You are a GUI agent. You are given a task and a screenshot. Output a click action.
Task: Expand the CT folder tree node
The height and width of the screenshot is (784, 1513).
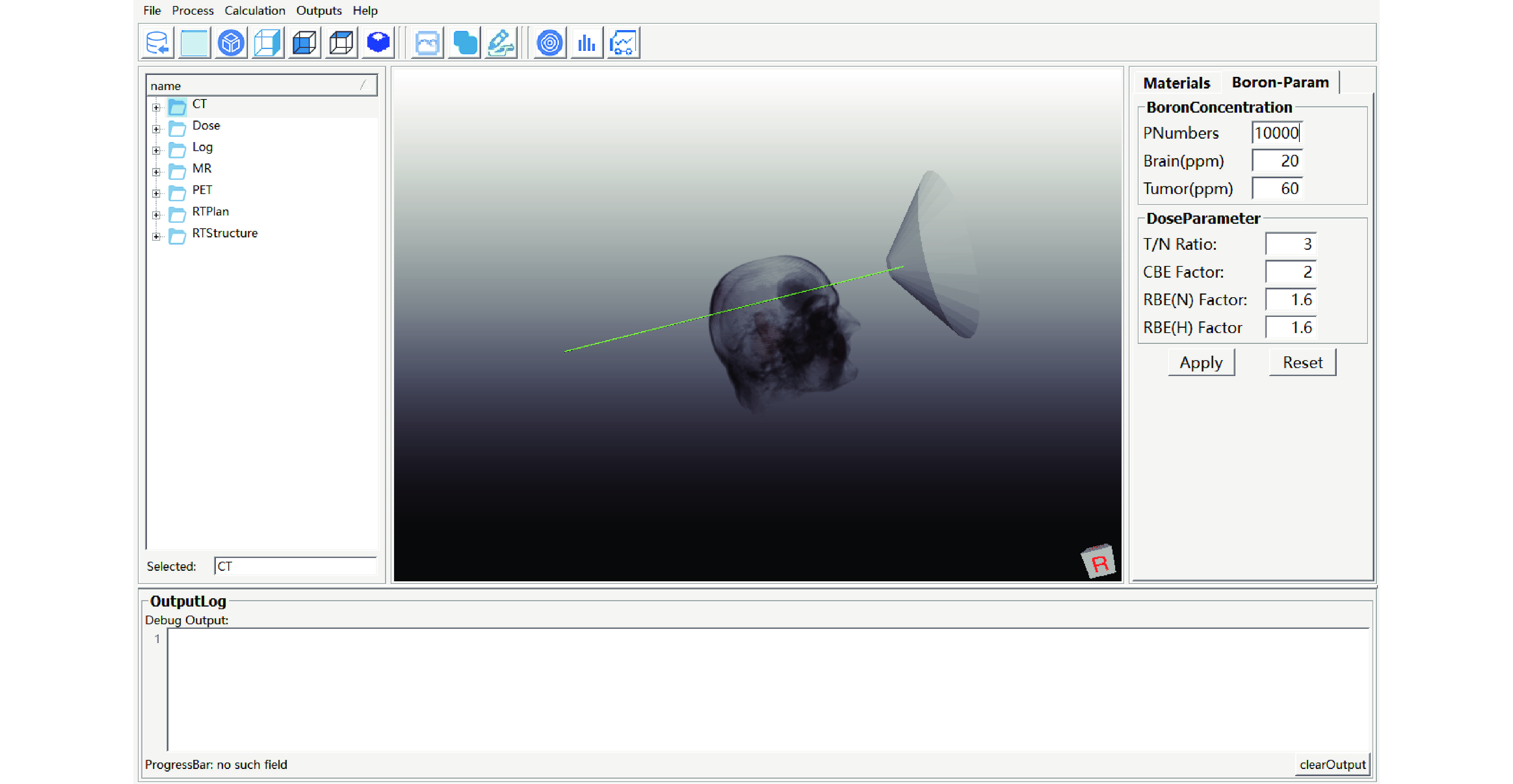156,107
